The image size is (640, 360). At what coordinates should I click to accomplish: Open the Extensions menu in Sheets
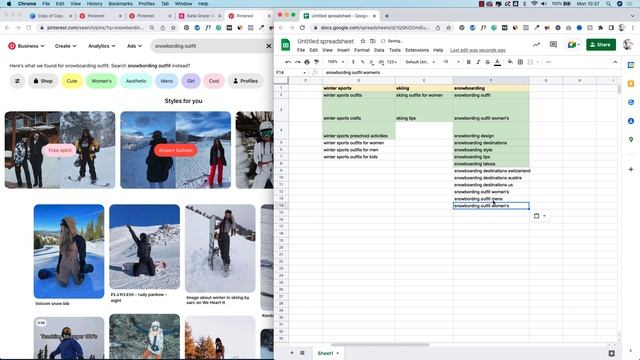tap(417, 50)
